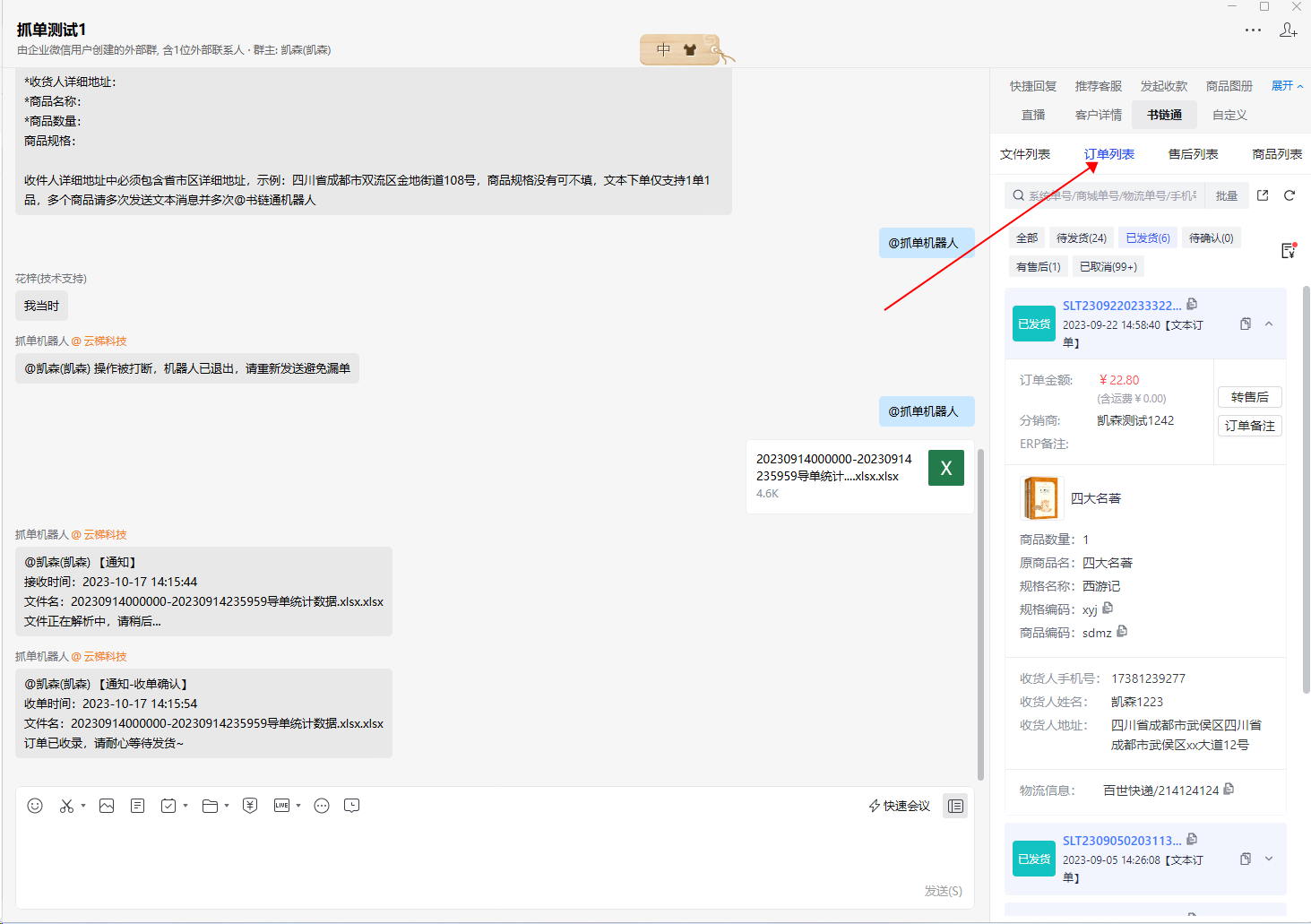
Task: Click the bill icon with red dot
Action: click(x=1289, y=250)
